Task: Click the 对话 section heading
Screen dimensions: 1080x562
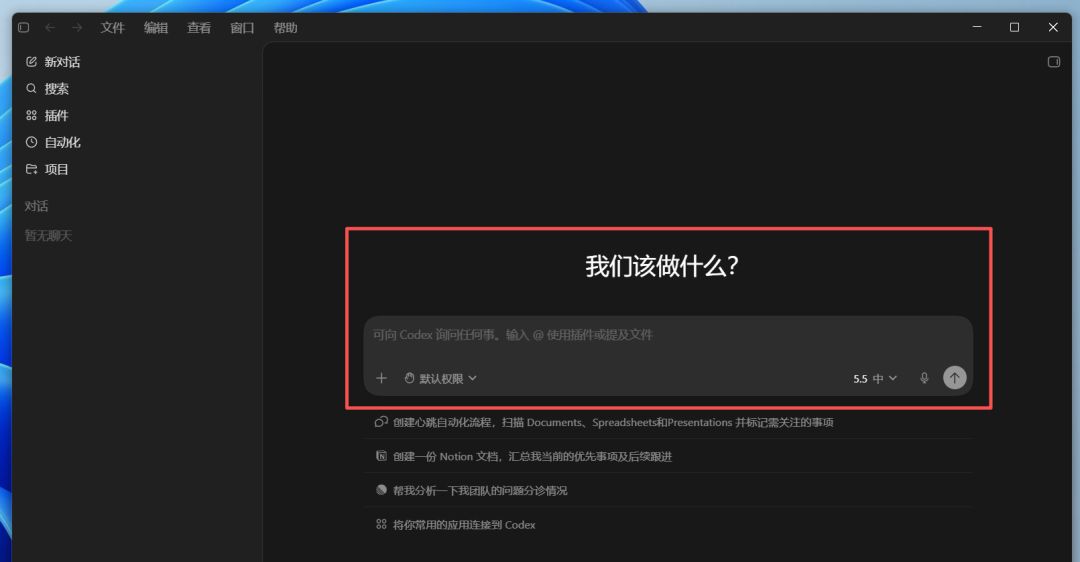Action: tap(37, 206)
